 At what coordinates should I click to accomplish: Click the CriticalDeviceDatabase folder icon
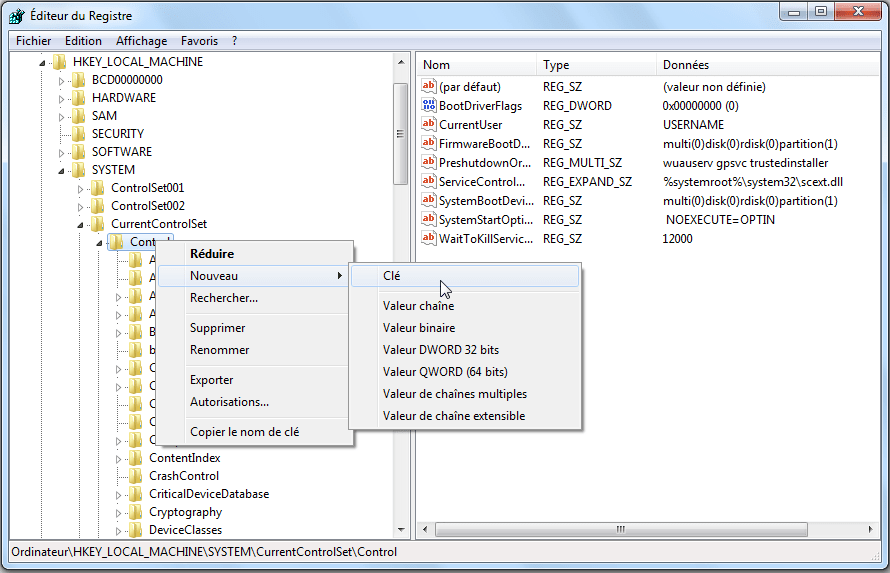coord(136,494)
